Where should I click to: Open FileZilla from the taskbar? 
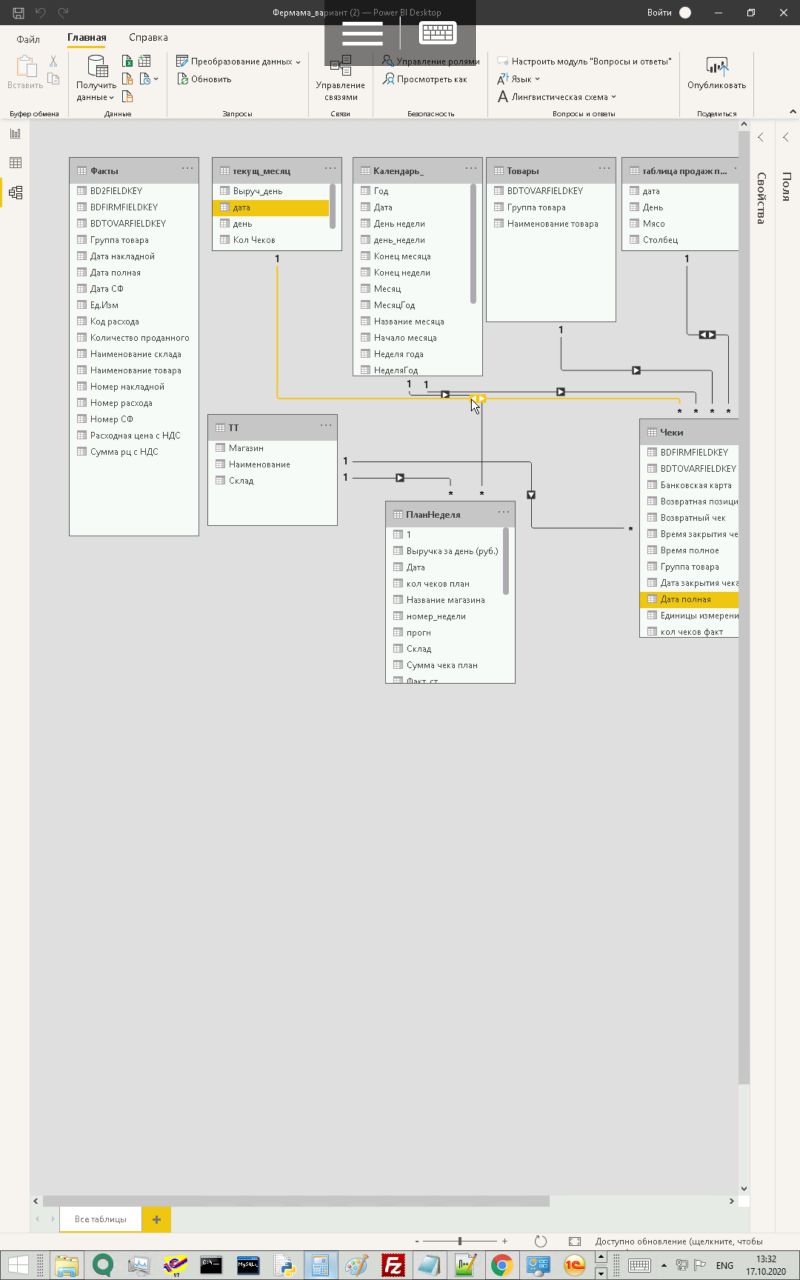[394, 1265]
